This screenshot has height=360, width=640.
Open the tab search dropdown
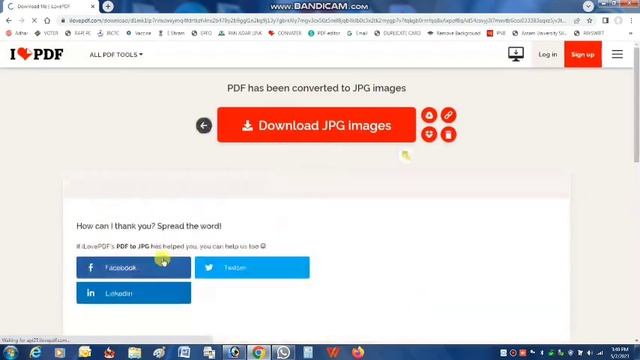[x=588, y=6]
